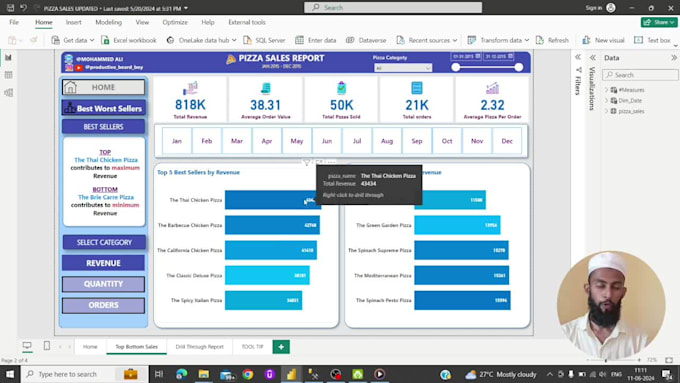Select the Mar month slicer
The height and width of the screenshot is (383, 680).
(x=237, y=141)
